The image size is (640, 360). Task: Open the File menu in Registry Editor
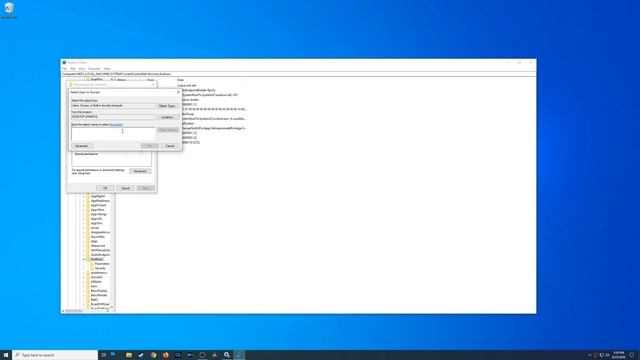click(x=64, y=69)
